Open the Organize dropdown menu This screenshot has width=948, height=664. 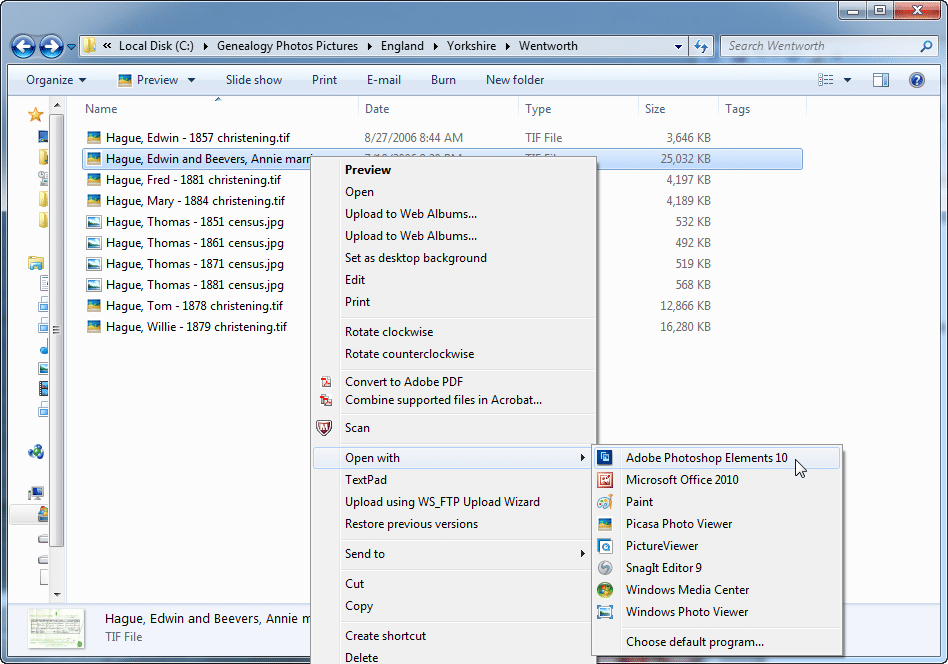pos(56,80)
